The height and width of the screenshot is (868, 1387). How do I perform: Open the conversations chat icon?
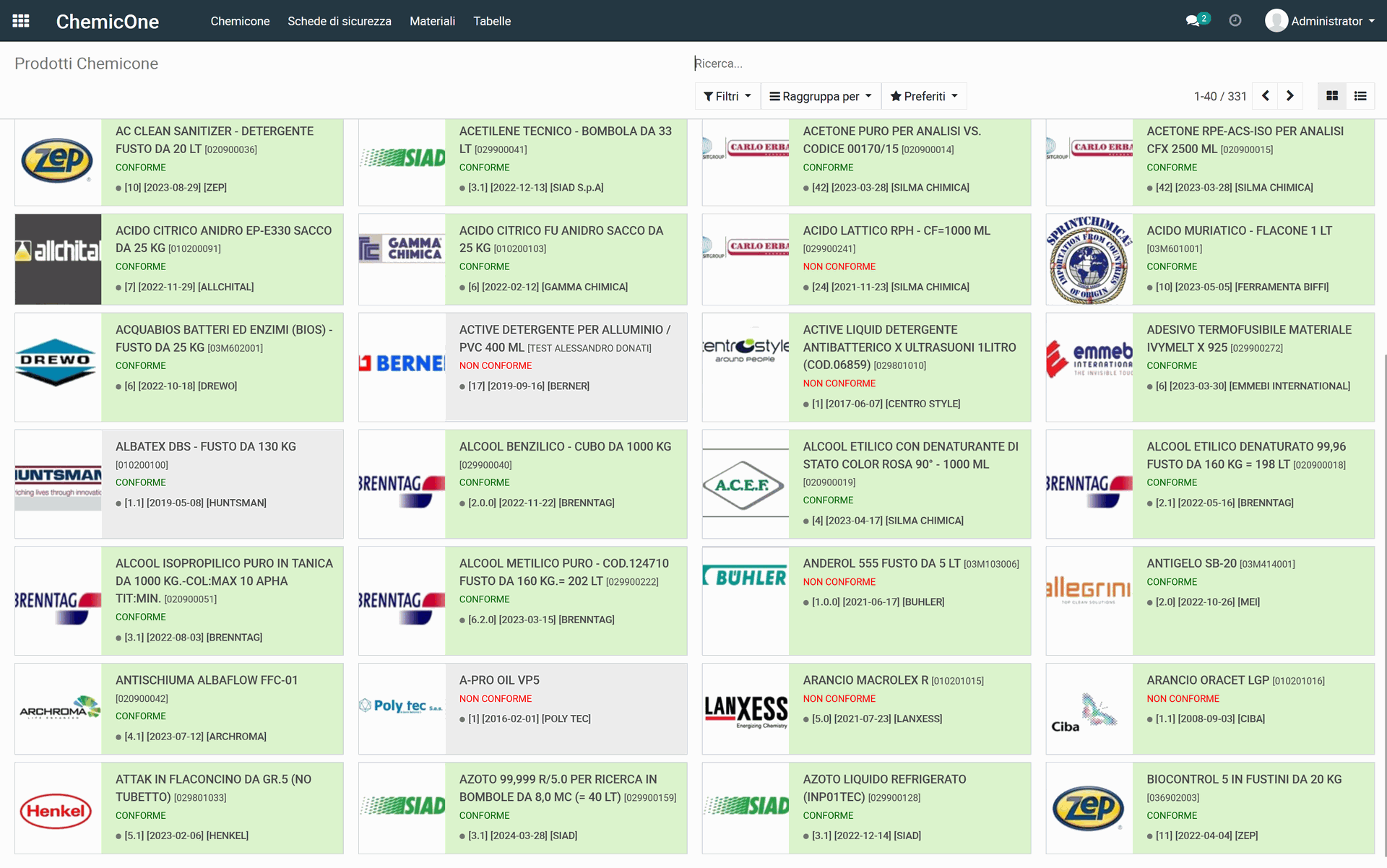point(1193,21)
